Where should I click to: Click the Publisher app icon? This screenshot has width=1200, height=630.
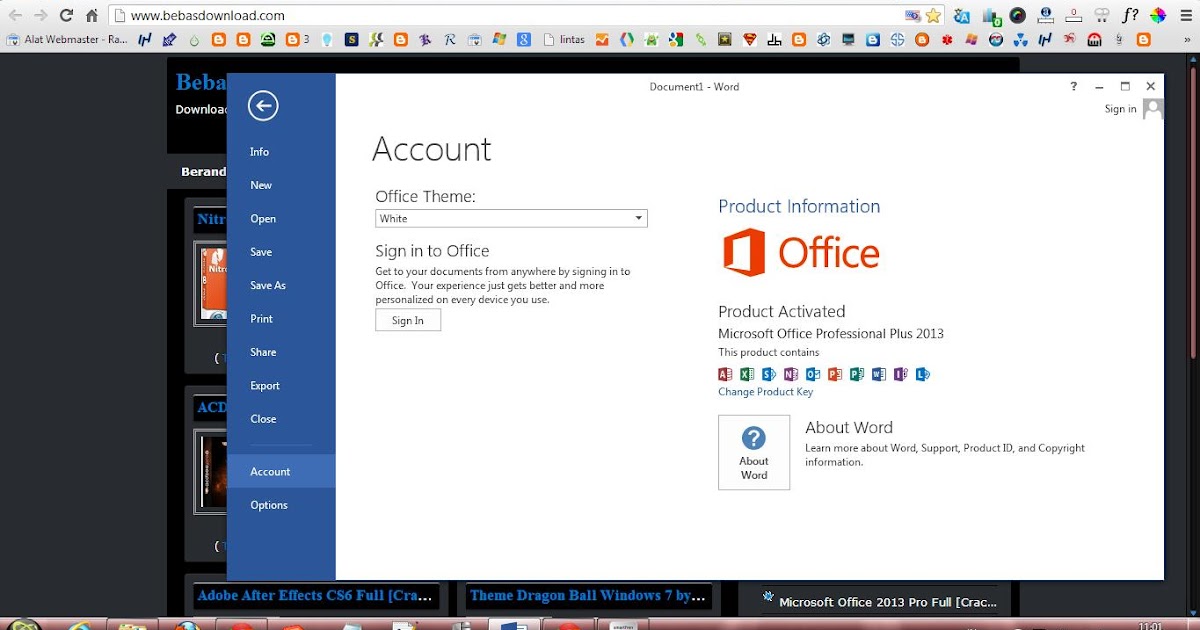(x=857, y=374)
